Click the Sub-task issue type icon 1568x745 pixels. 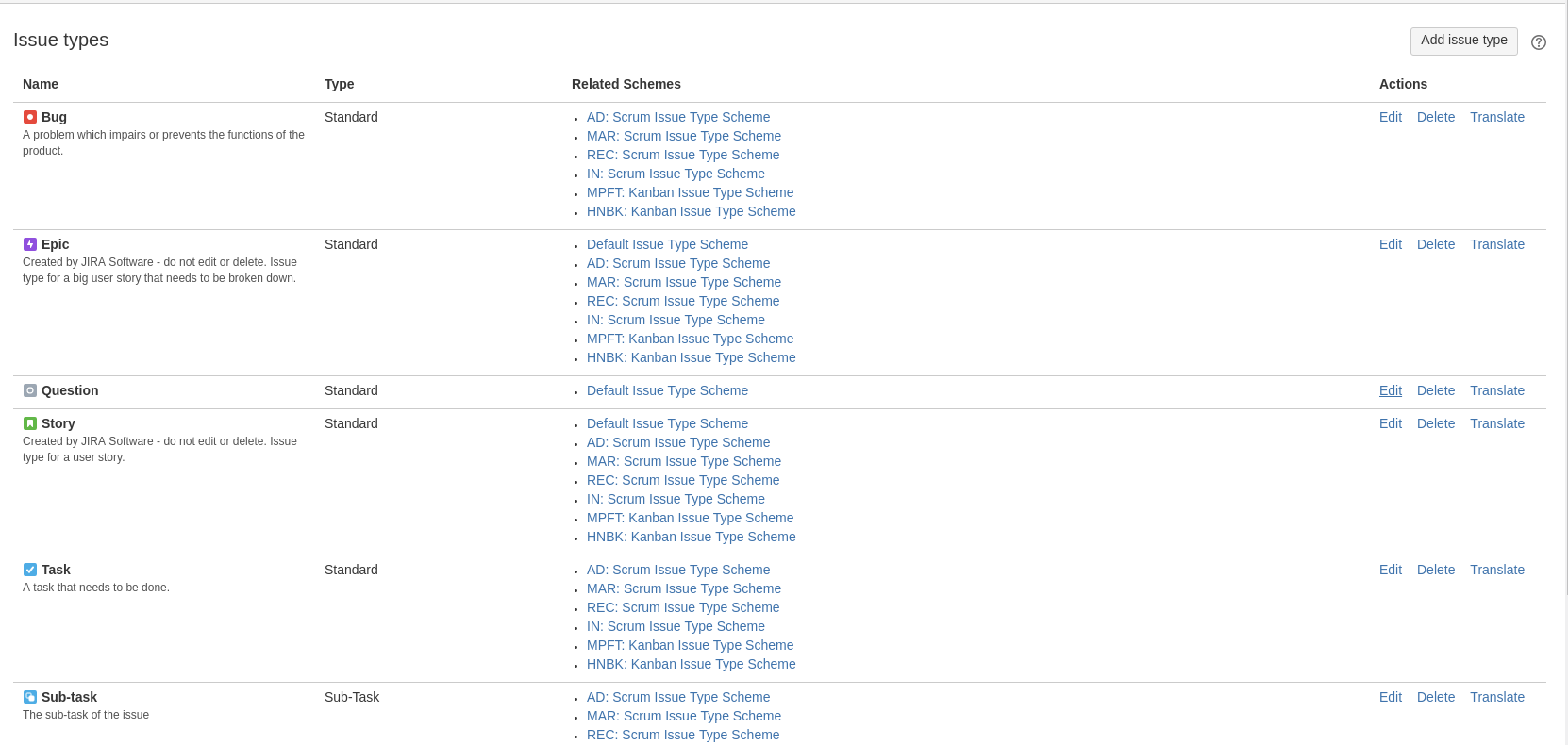(x=30, y=697)
